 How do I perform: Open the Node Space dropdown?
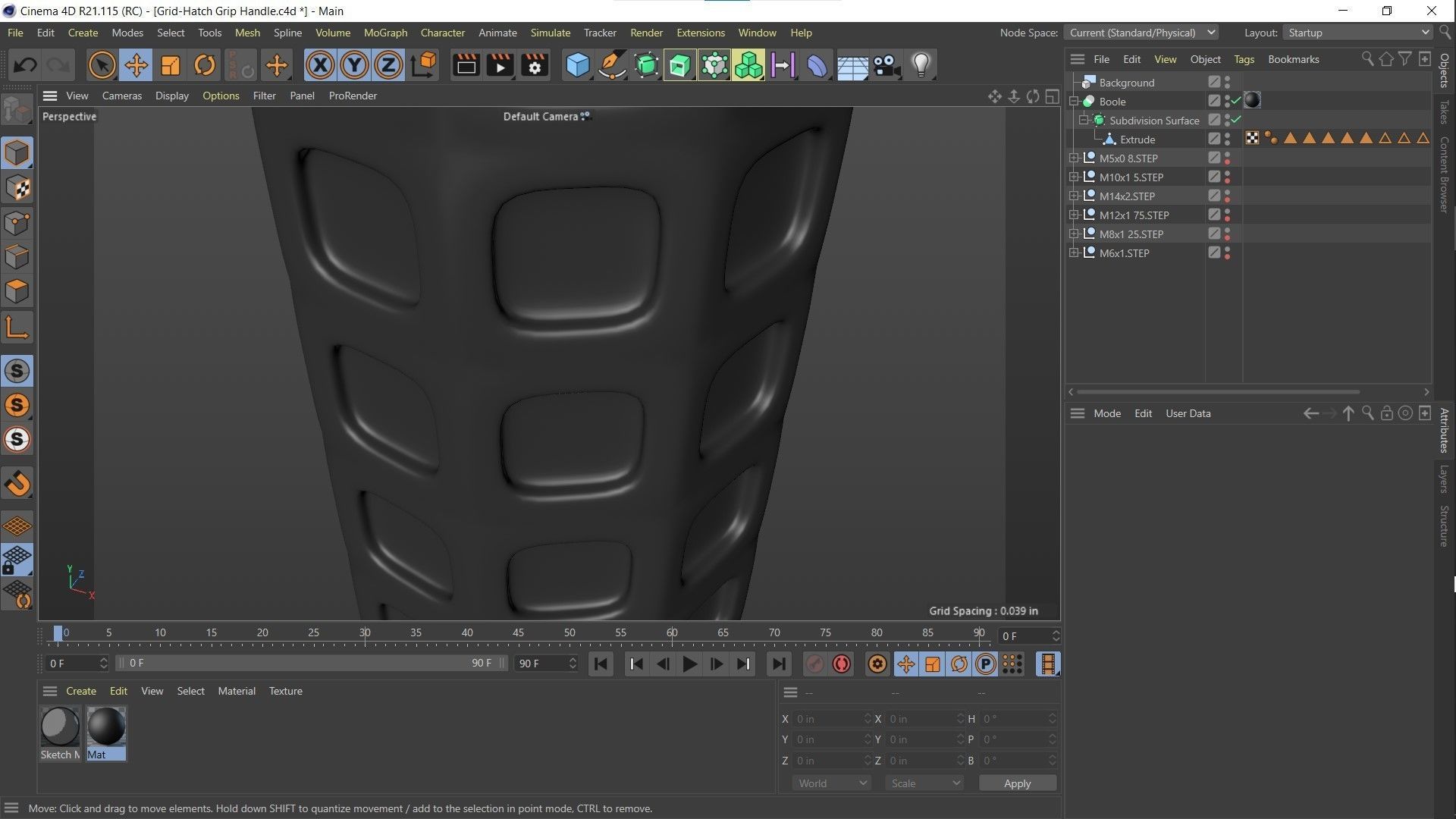pos(1141,33)
